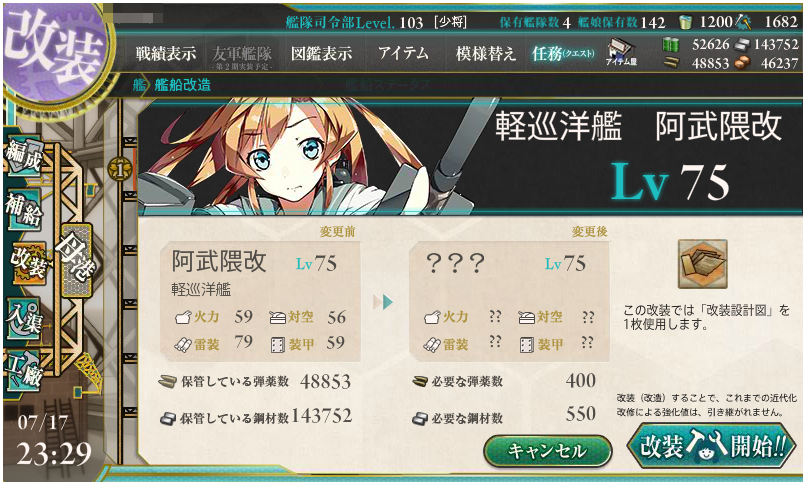Click the fleet number 1 badge

pyautogui.click(x=120, y=169)
